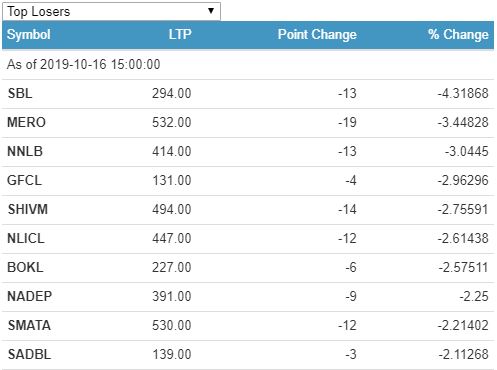
Task: Open the NLICL symbol link
Action: click(26, 238)
